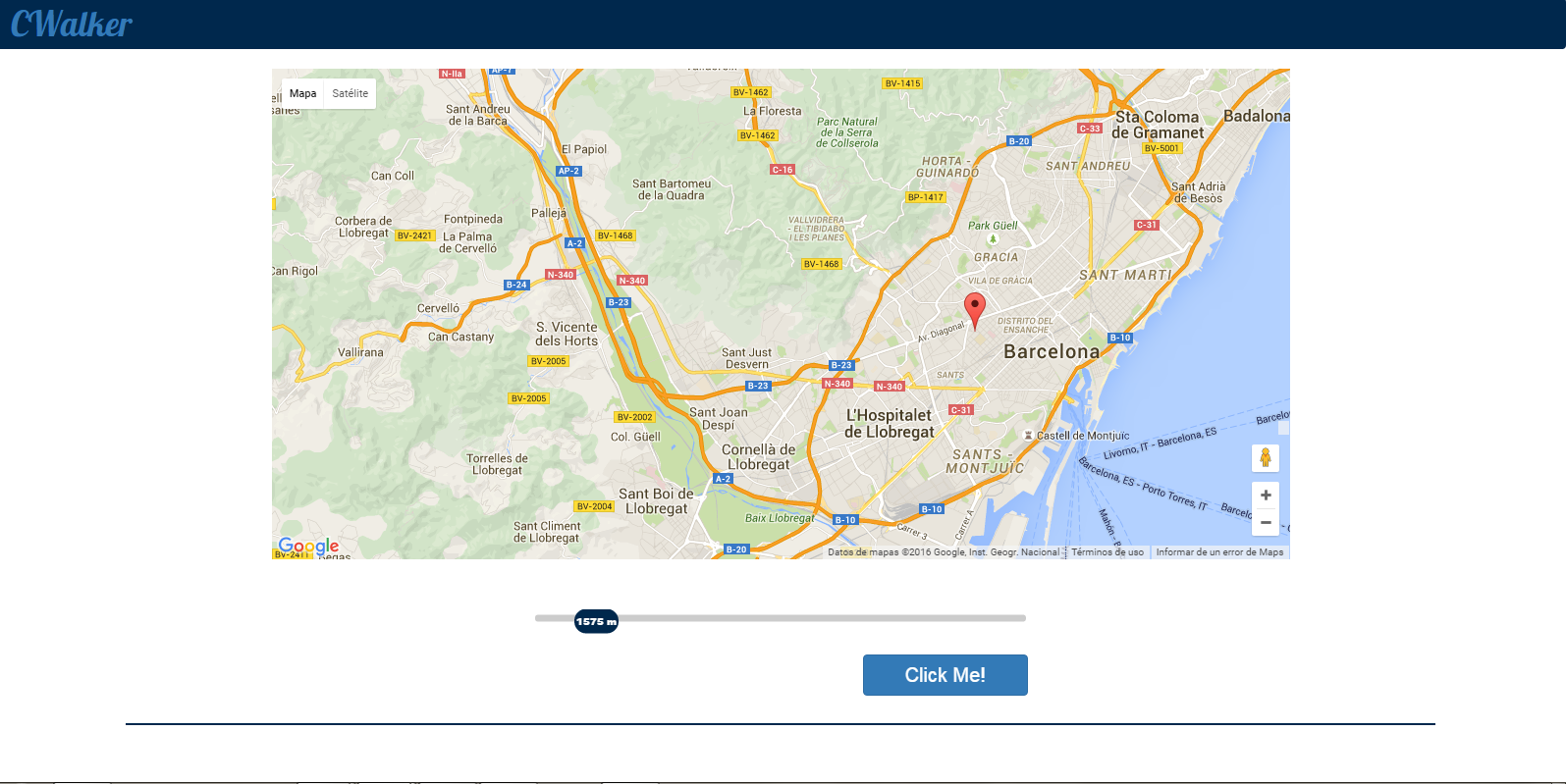Click the El Papiol label

(x=584, y=149)
